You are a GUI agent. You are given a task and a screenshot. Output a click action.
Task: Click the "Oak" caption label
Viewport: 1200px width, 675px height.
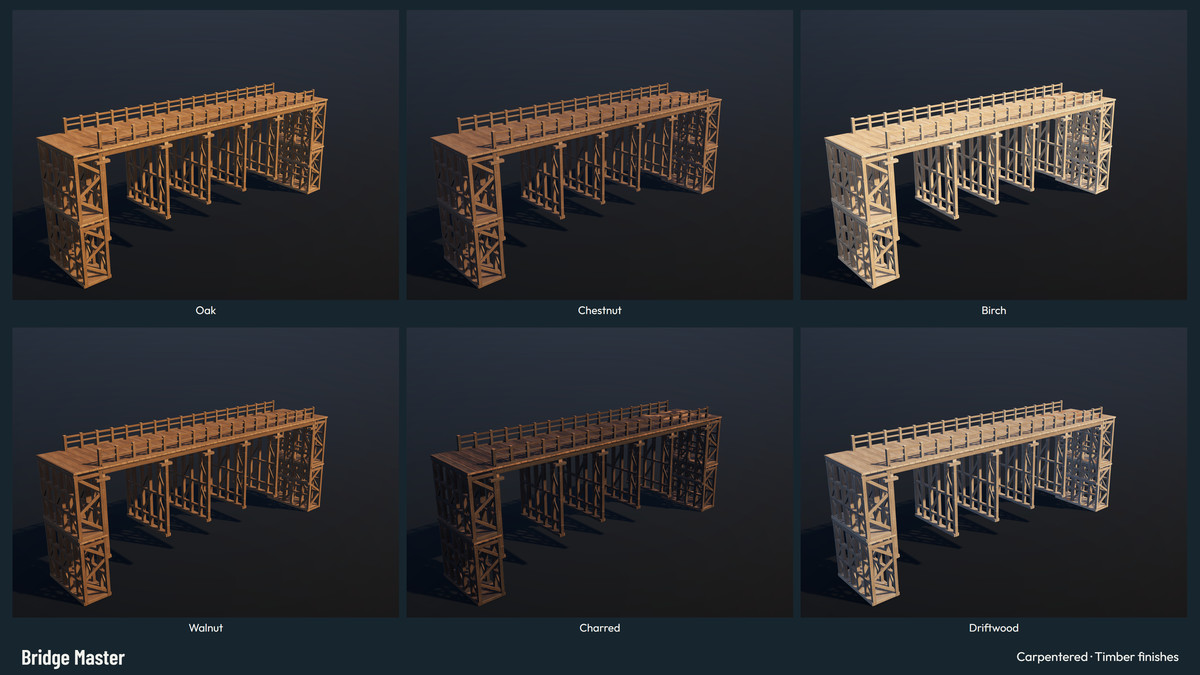pos(206,310)
